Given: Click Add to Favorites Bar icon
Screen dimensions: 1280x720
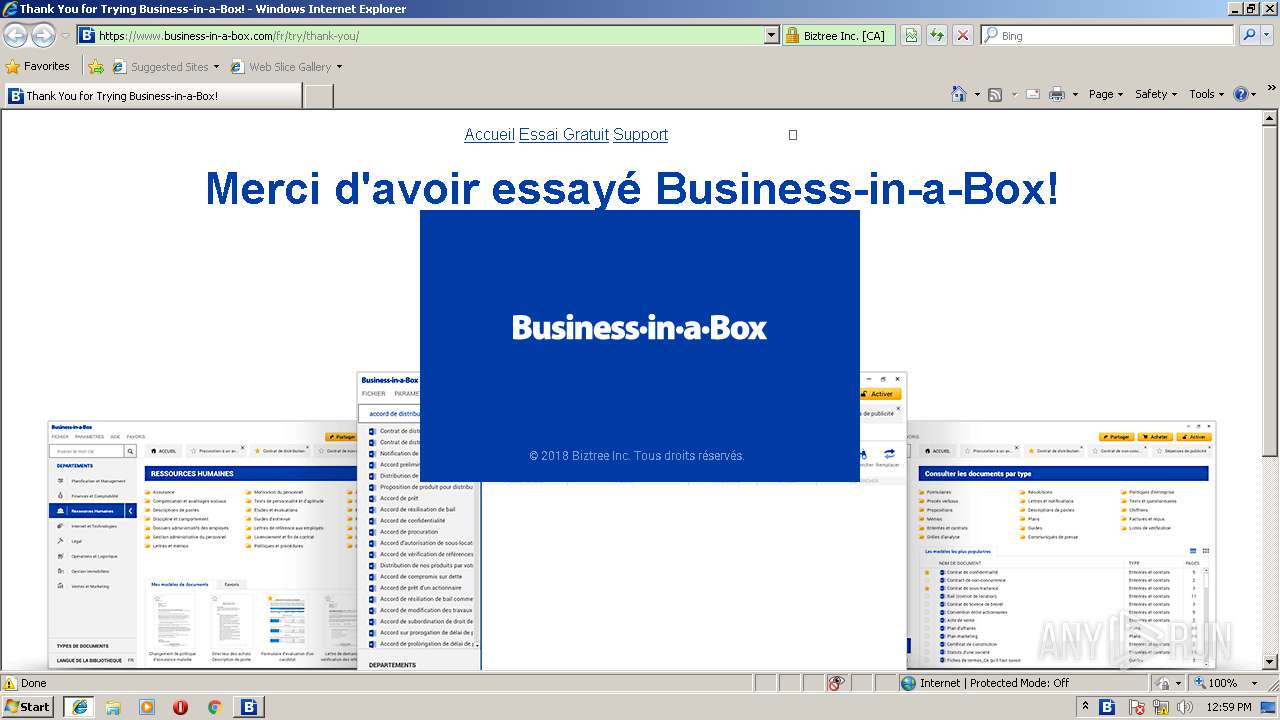Looking at the screenshot, I should coord(96,67).
